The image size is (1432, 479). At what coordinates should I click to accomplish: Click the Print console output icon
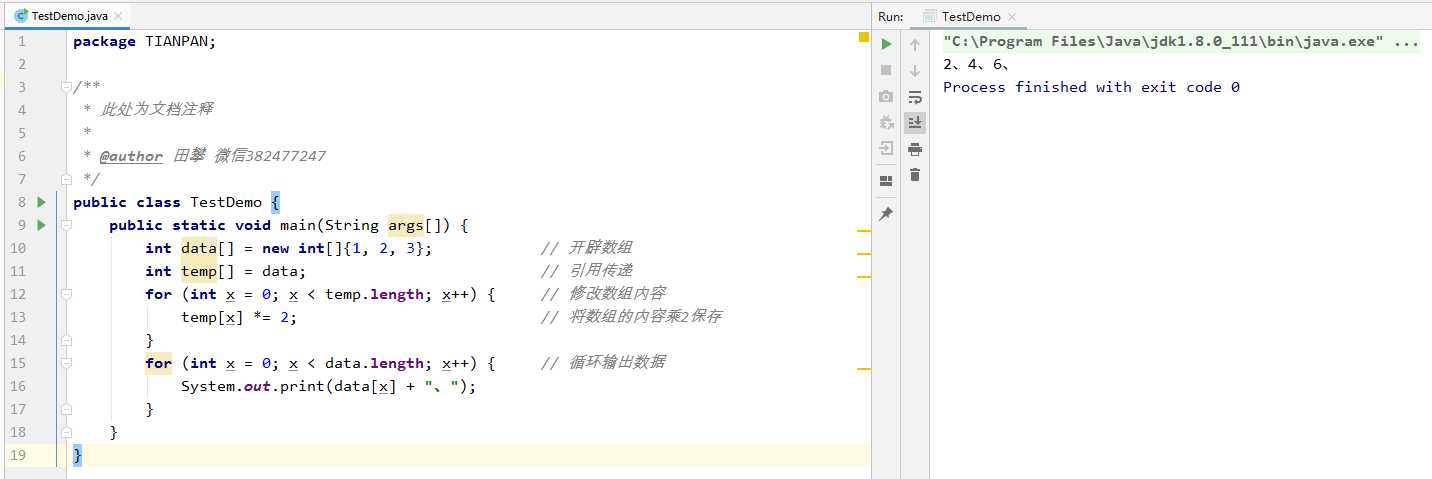coord(915,149)
